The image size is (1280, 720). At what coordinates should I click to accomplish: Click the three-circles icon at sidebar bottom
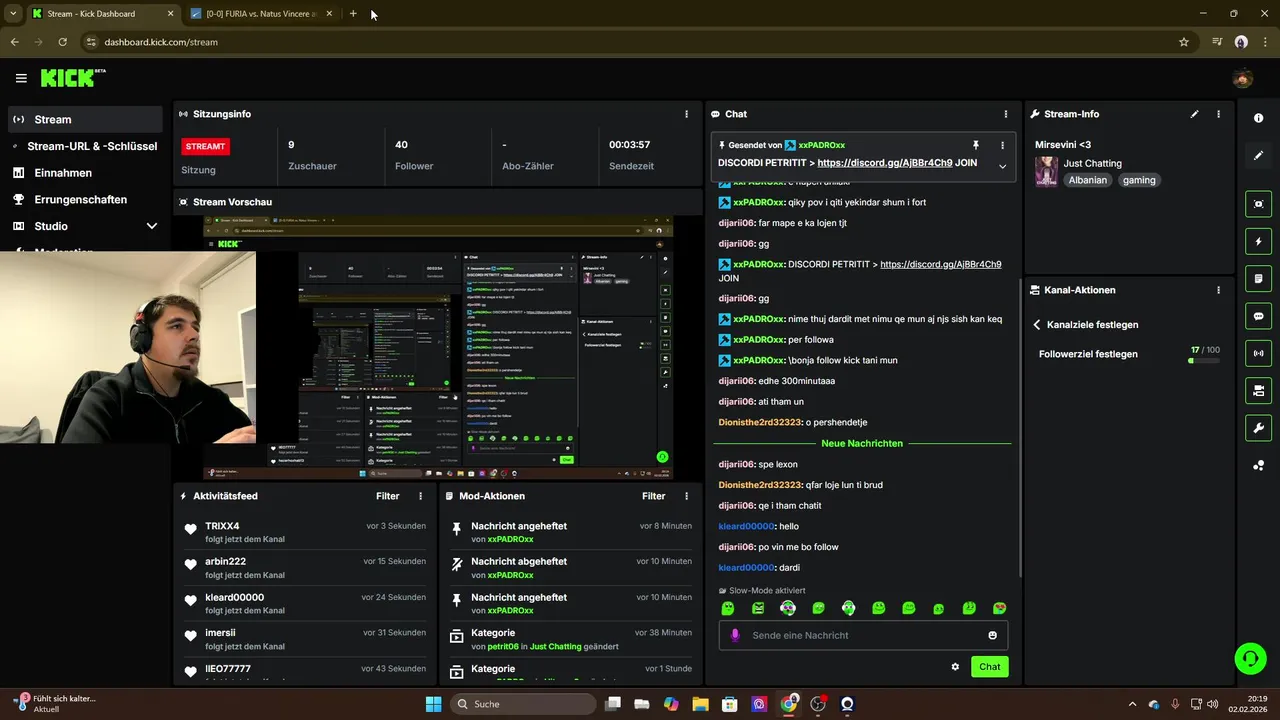click(1259, 465)
